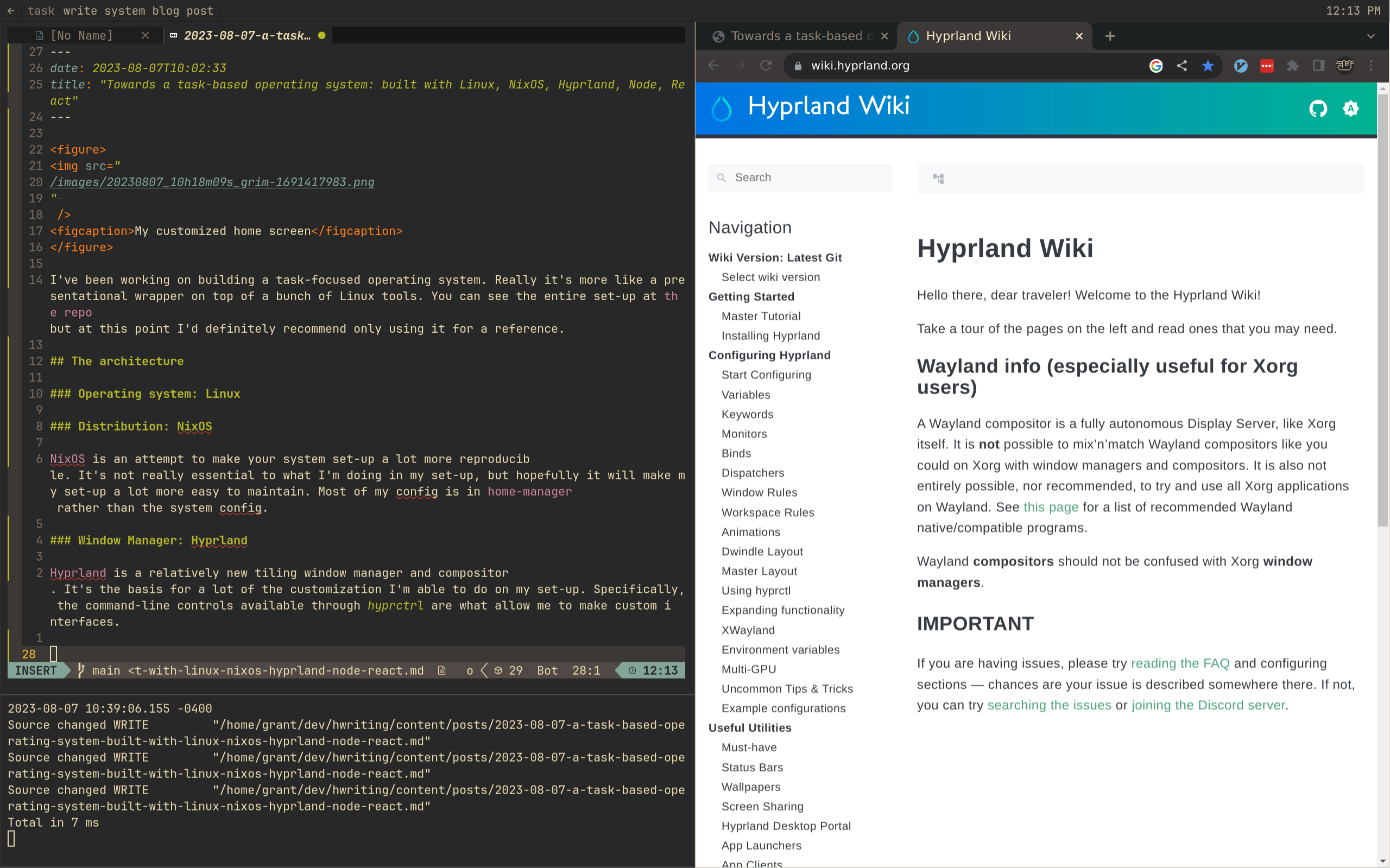Image resolution: width=1390 pixels, height=868 pixels.
Task: Toggle the wiki theme brightness icon
Action: click(1351, 109)
